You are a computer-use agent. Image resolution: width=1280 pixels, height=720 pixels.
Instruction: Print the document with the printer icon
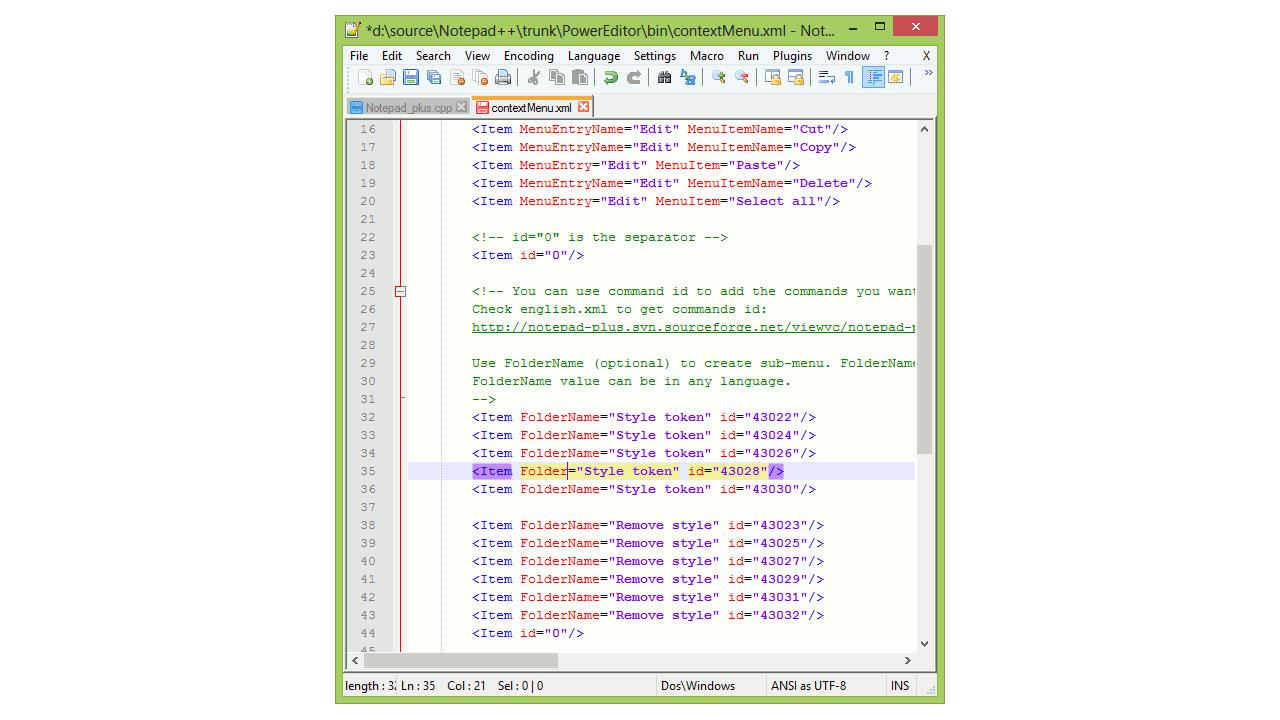[x=503, y=77]
